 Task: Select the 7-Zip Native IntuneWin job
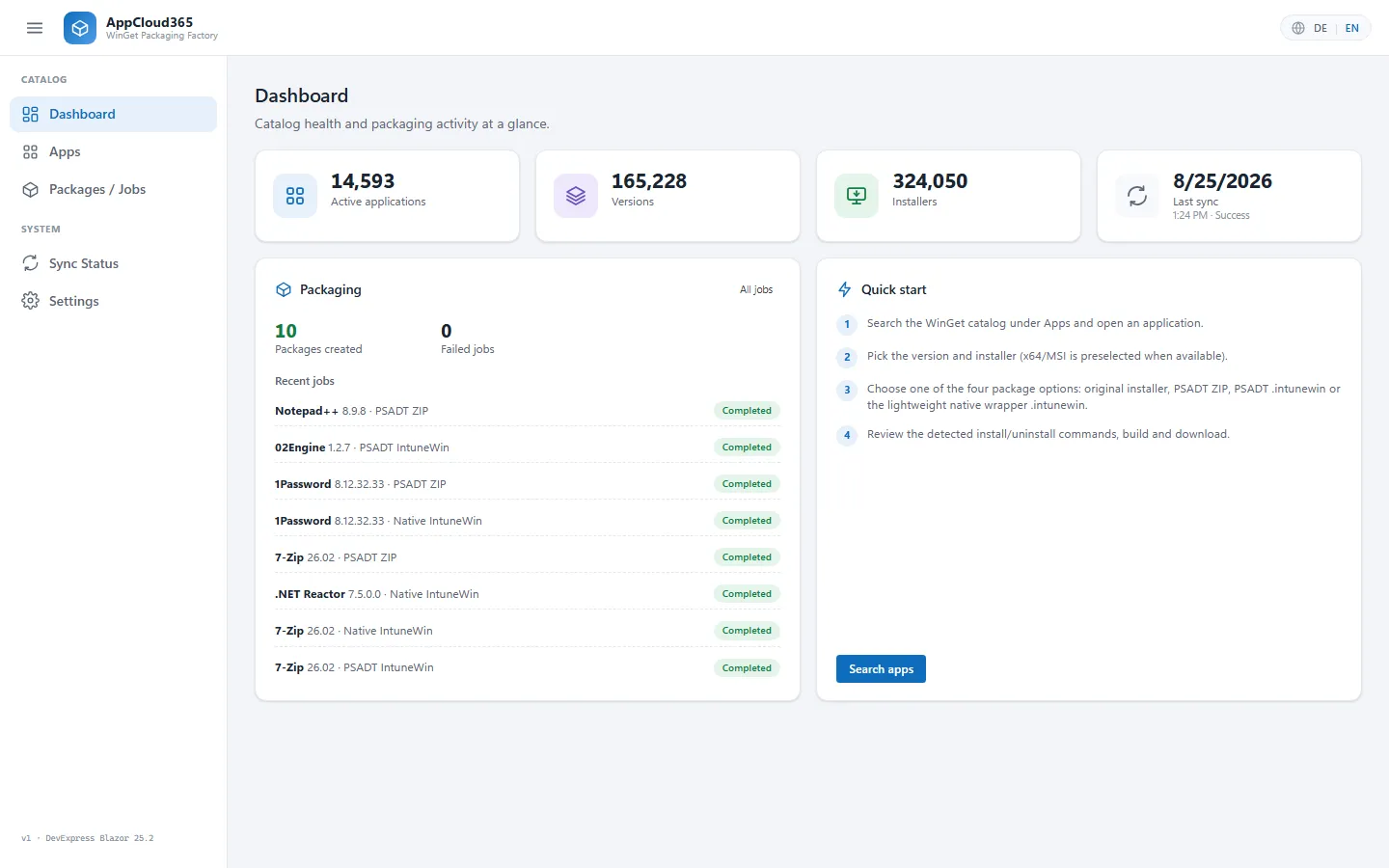528,631
